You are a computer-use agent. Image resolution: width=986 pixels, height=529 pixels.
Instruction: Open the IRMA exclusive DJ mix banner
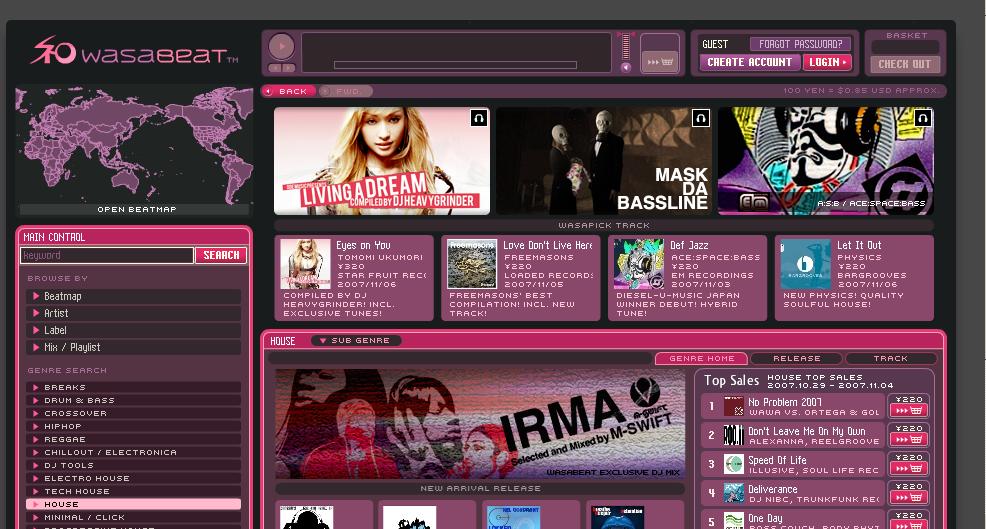[x=480, y=424]
